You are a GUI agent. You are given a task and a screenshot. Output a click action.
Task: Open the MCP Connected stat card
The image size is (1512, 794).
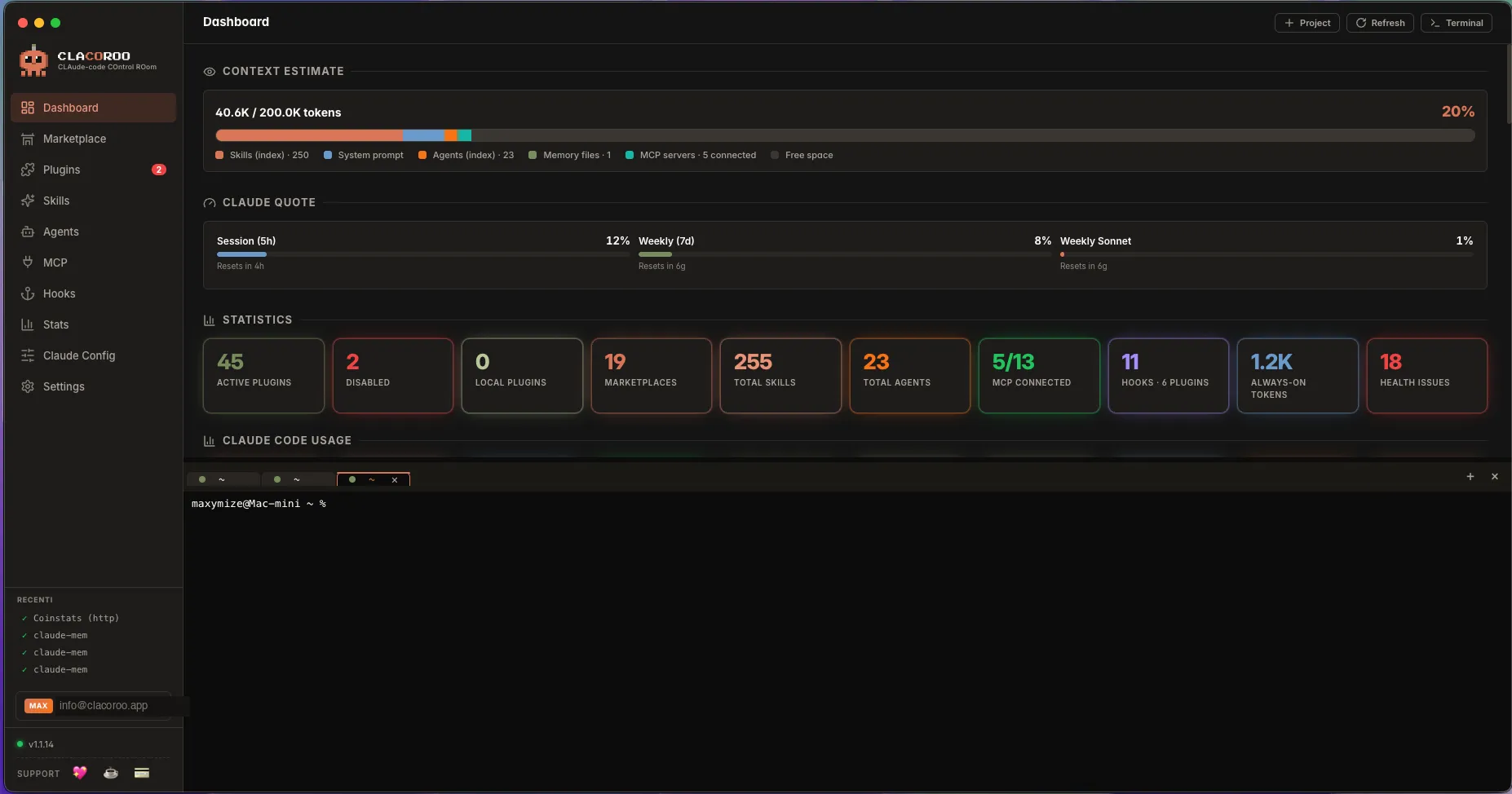point(1039,376)
